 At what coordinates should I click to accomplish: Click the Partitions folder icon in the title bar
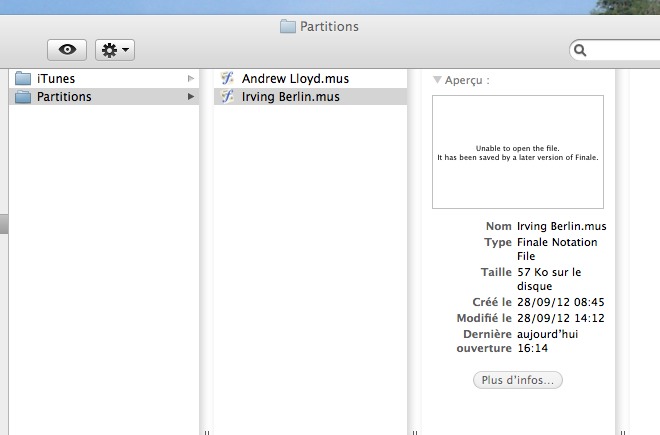click(x=288, y=27)
